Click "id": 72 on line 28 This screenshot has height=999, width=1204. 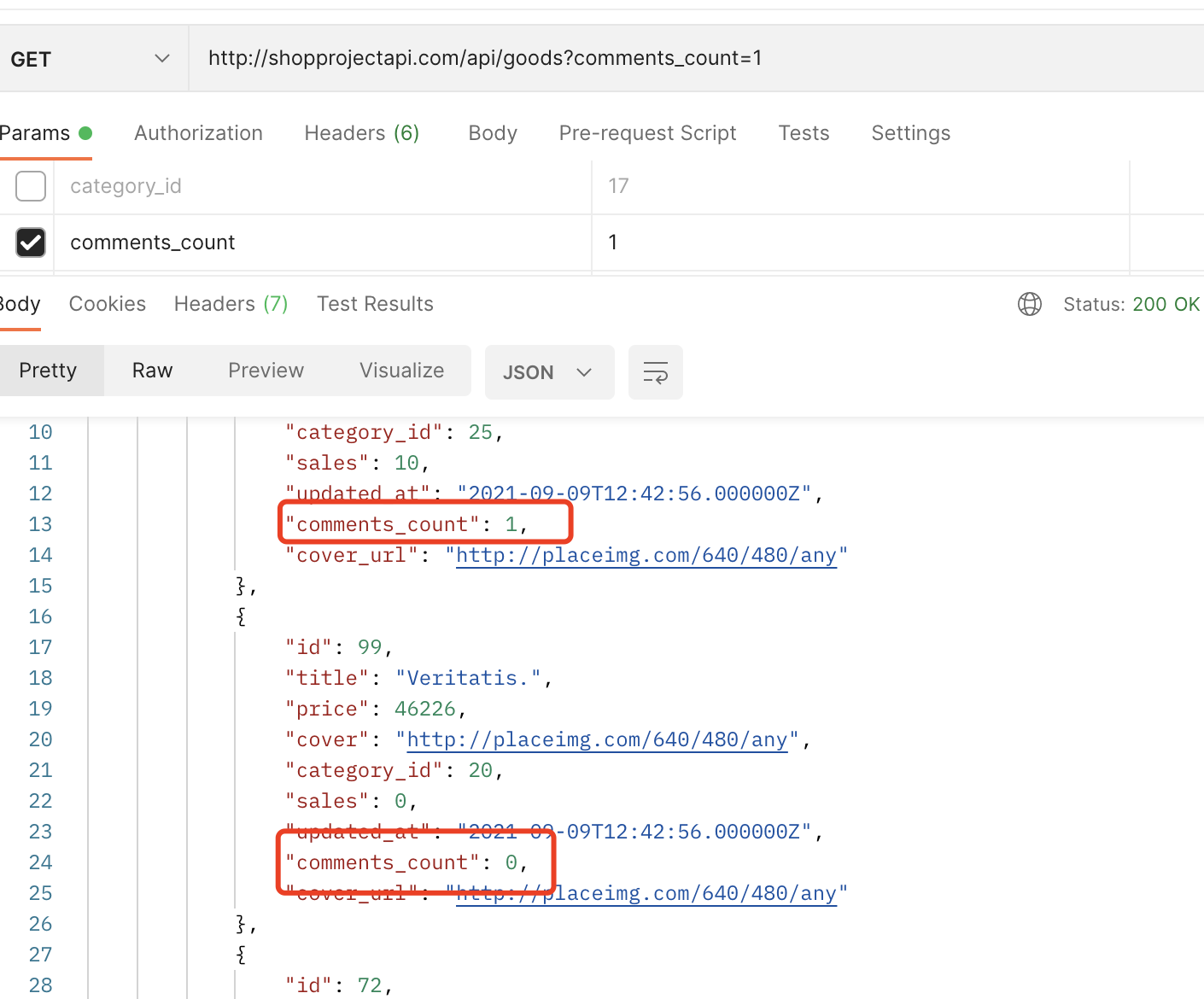point(338,985)
